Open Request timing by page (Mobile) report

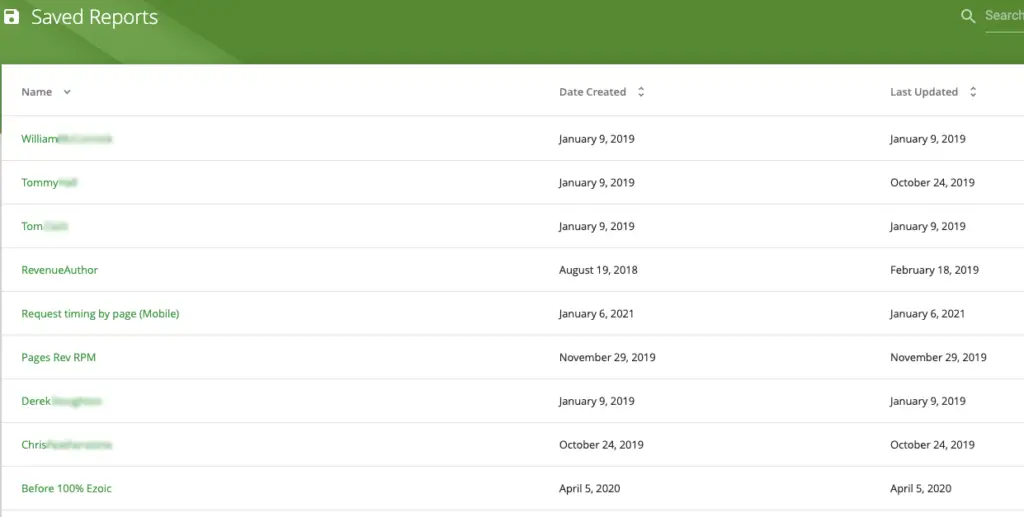tap(100, 313)
